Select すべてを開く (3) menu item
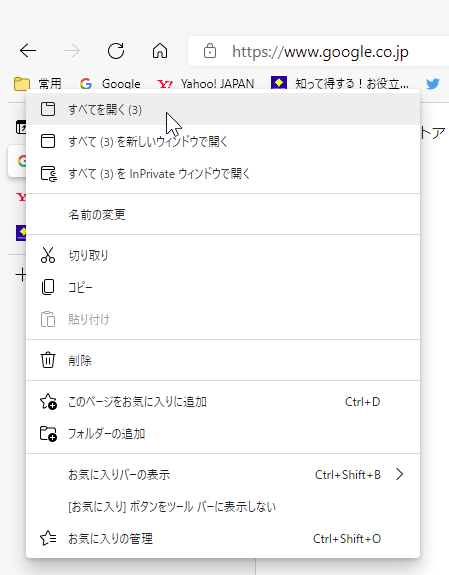 coord(223,109)
